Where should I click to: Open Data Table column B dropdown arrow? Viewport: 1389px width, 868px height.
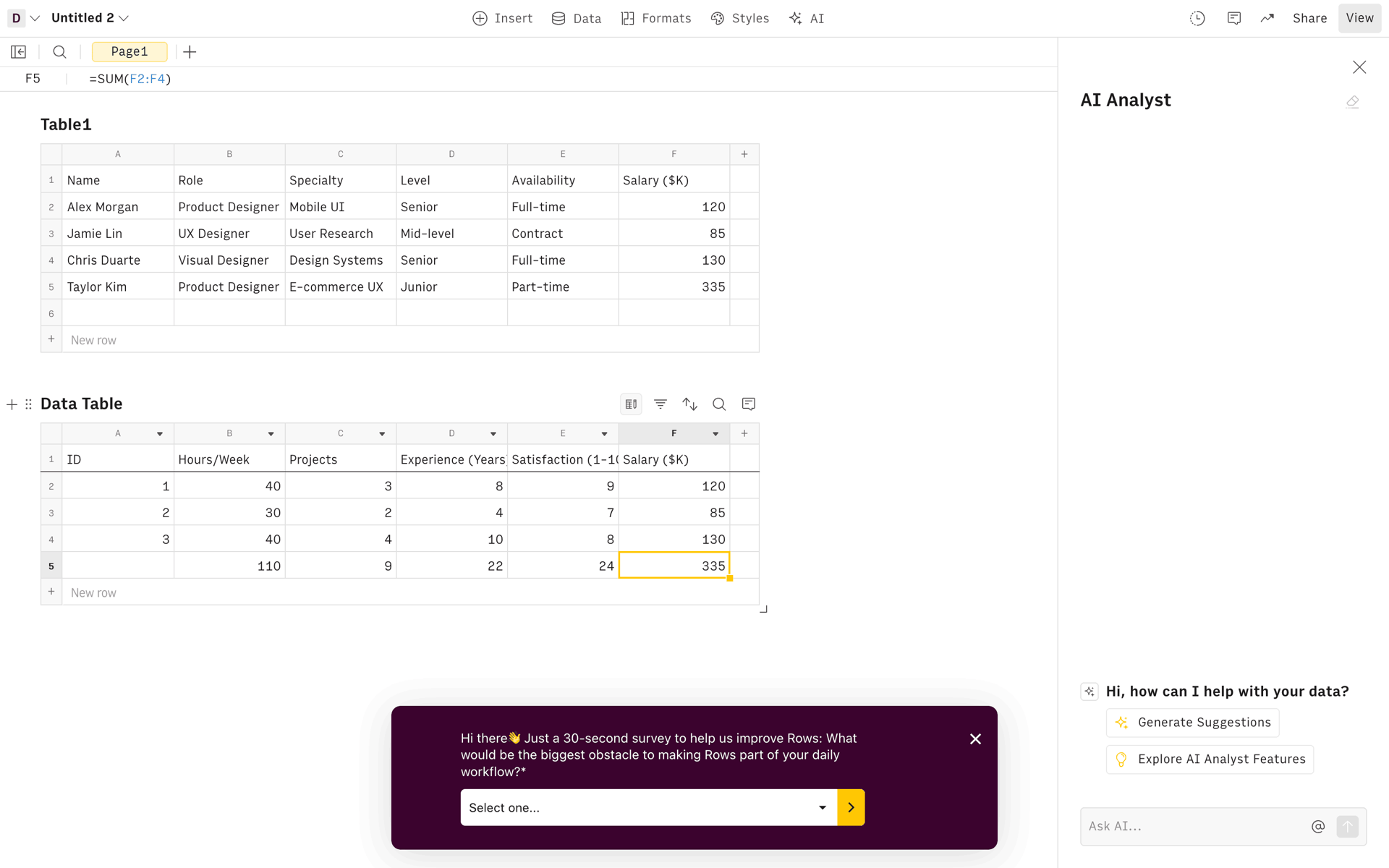(x=271, y=434)
